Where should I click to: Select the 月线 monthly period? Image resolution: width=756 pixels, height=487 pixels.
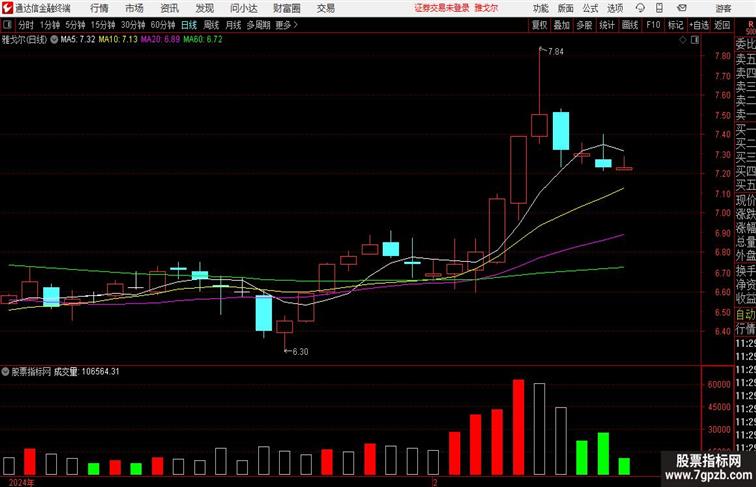233,25
